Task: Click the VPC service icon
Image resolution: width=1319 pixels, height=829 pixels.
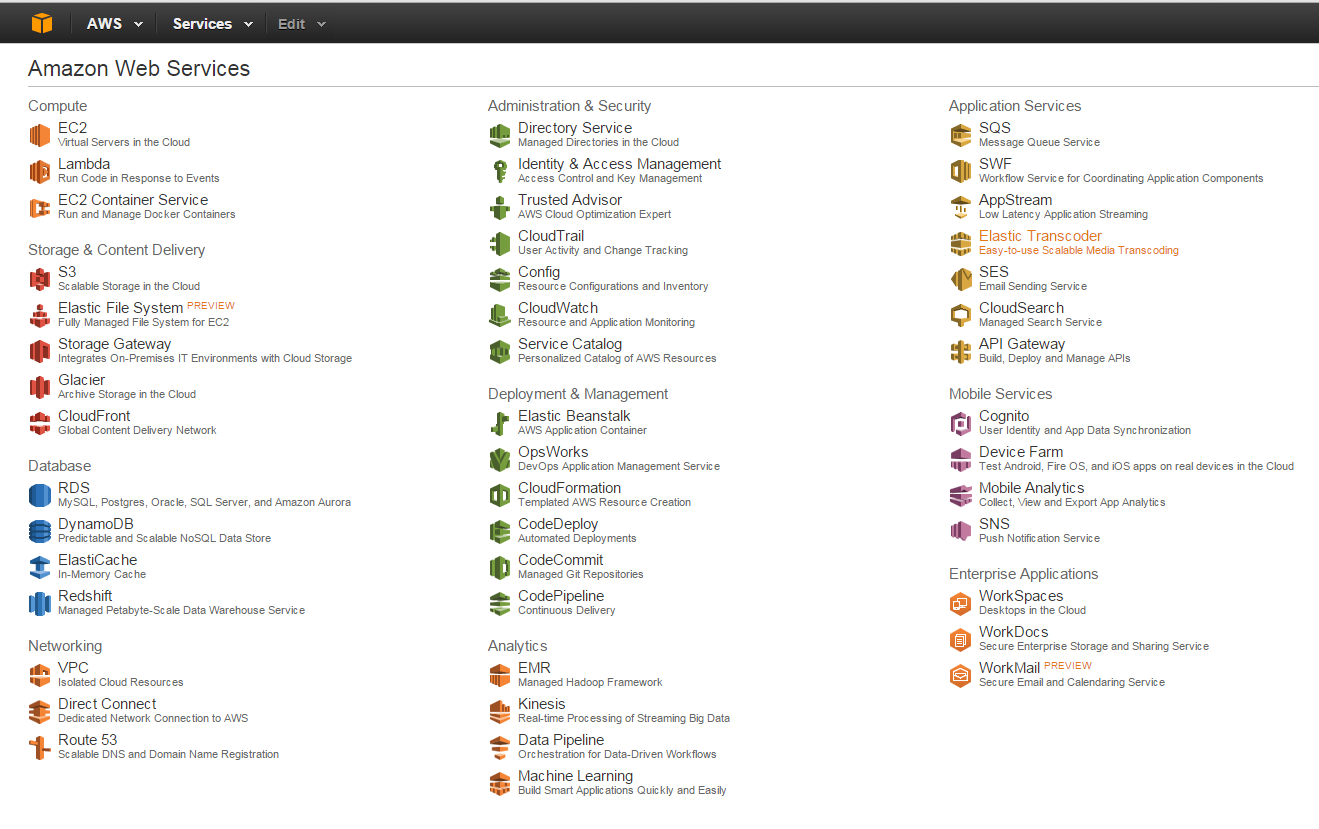Action: pyautogui.click(x=39, y=675)
